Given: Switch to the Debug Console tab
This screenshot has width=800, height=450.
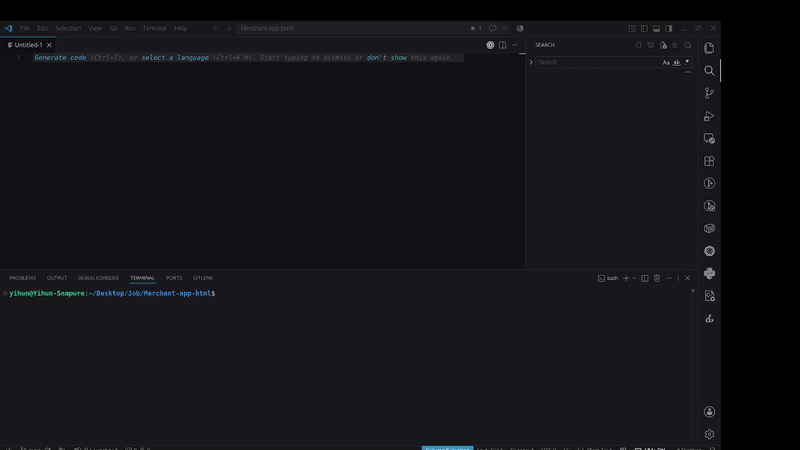Looking at the screenshot, I should 98,278.
